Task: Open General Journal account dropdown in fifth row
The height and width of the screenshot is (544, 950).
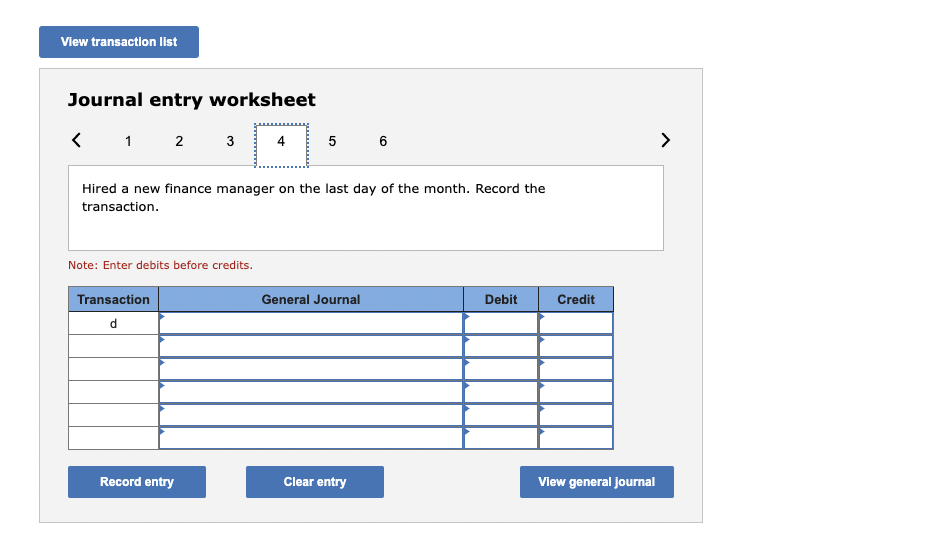Action: coord(311,415)
